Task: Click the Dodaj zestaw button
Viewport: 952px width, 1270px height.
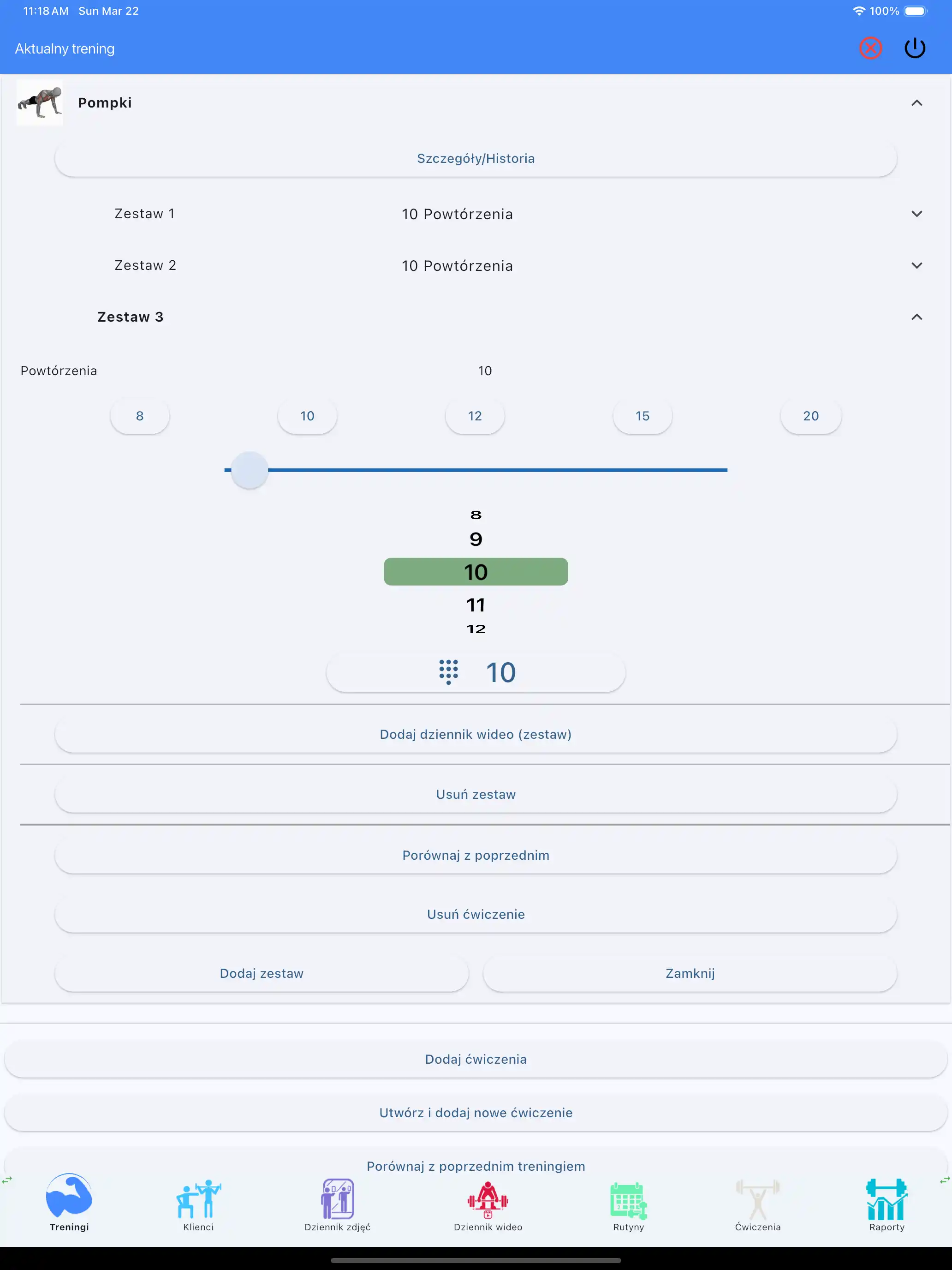Action: tap(262, 974)
